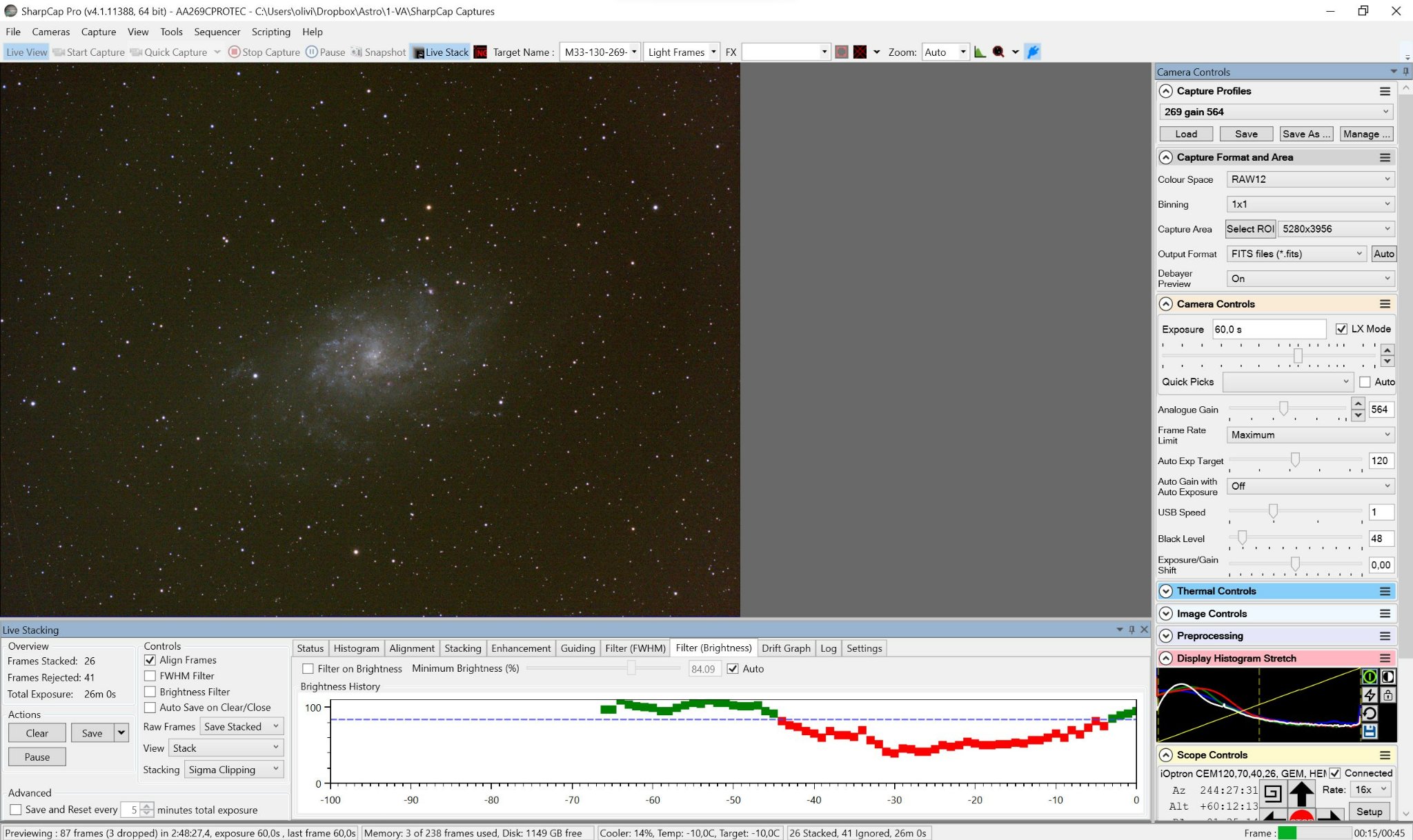Screen dimensions: 1413x840
Task: Switch to the Drift Graph tab
Action: [x=786, y=648]
